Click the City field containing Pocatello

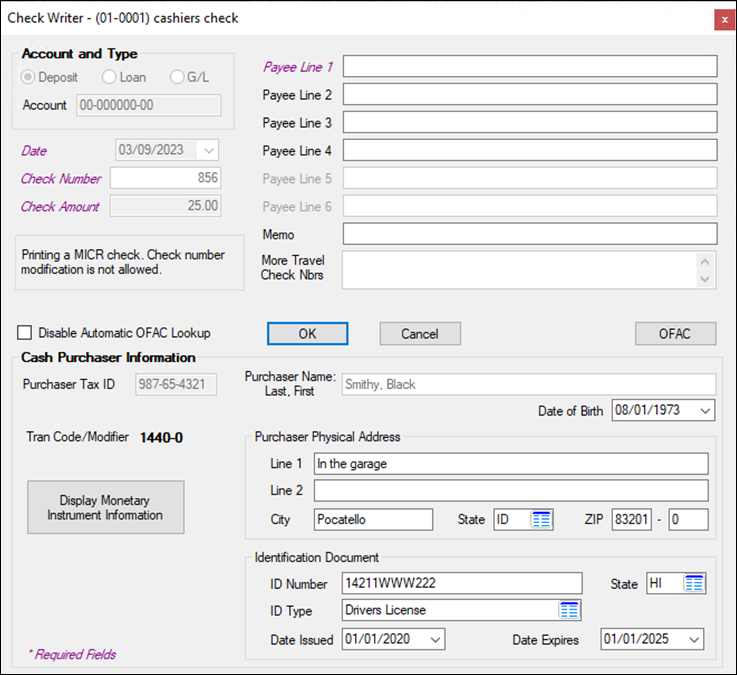373,519
